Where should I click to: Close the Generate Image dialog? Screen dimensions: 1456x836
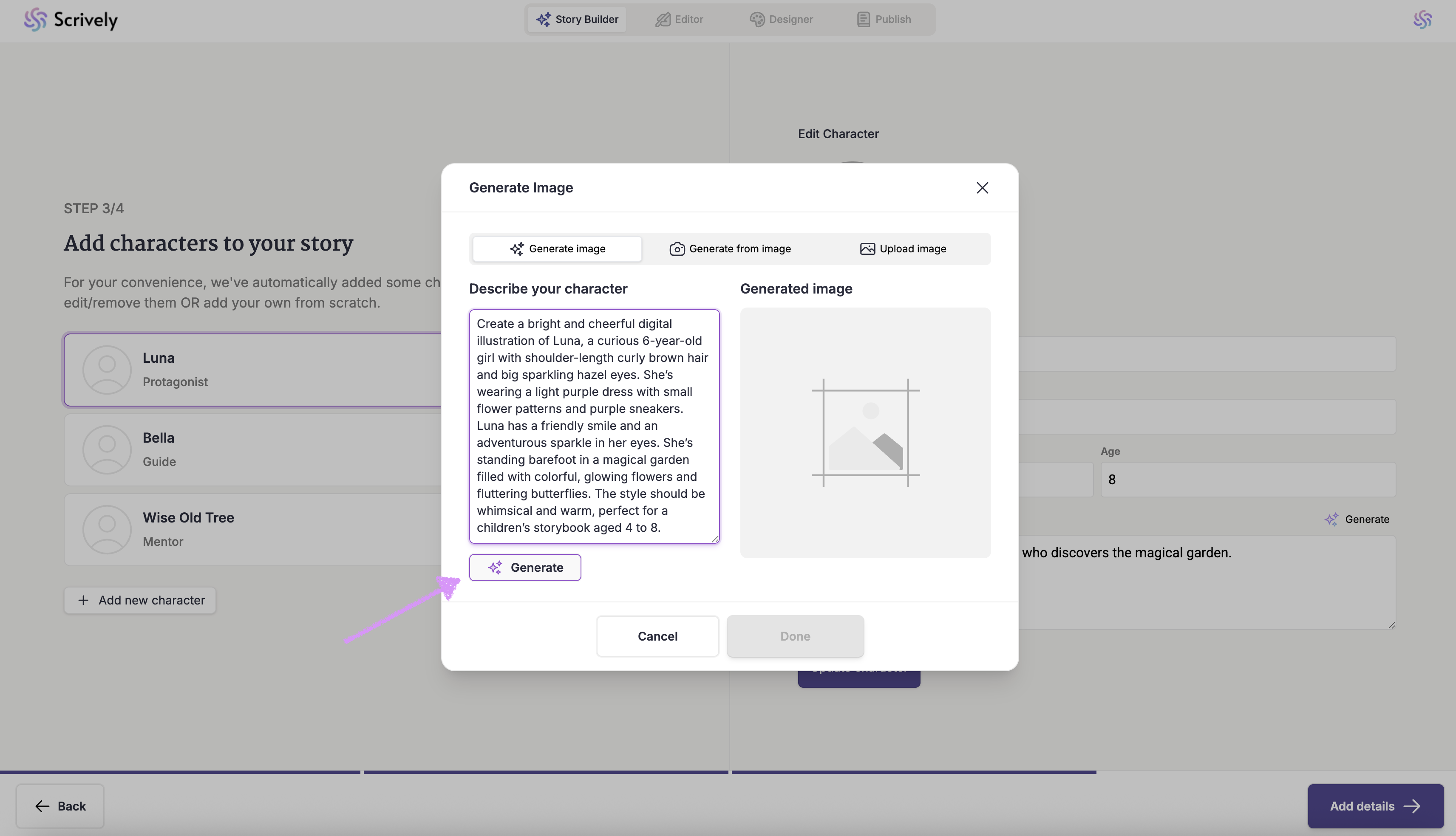point(982,188)
